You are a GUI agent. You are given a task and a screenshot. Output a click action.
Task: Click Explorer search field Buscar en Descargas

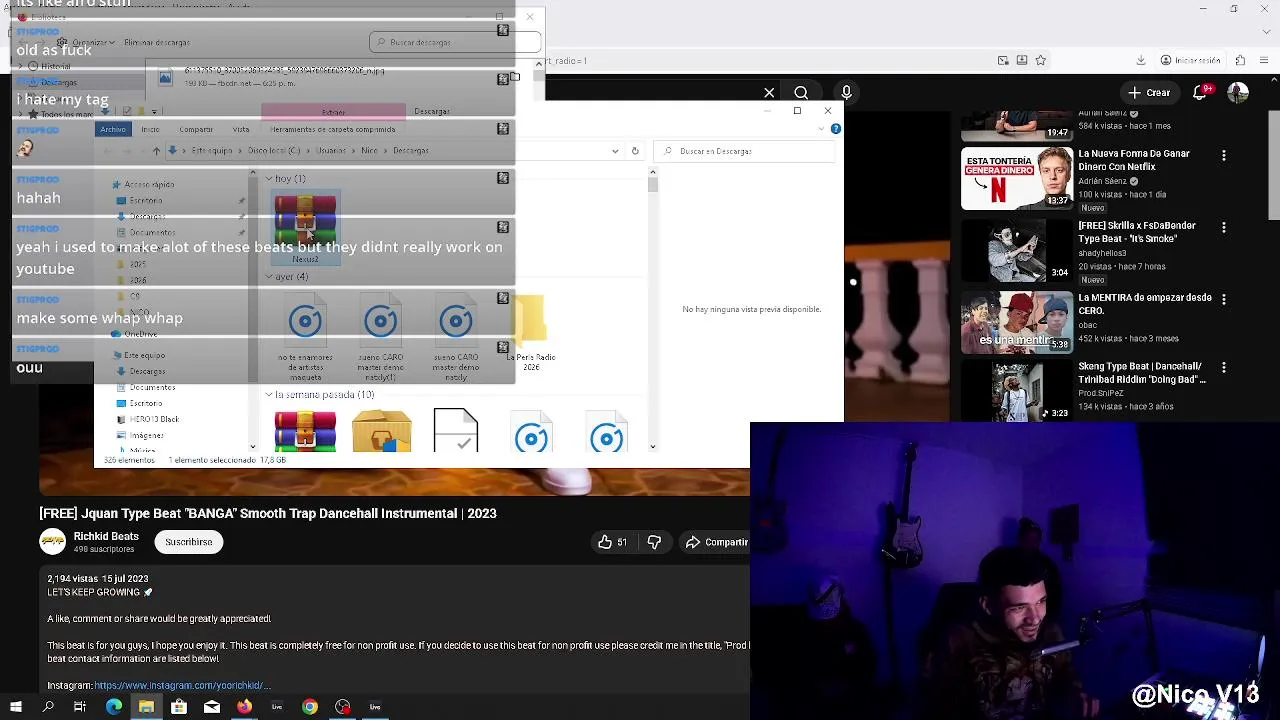pos(745,151)
